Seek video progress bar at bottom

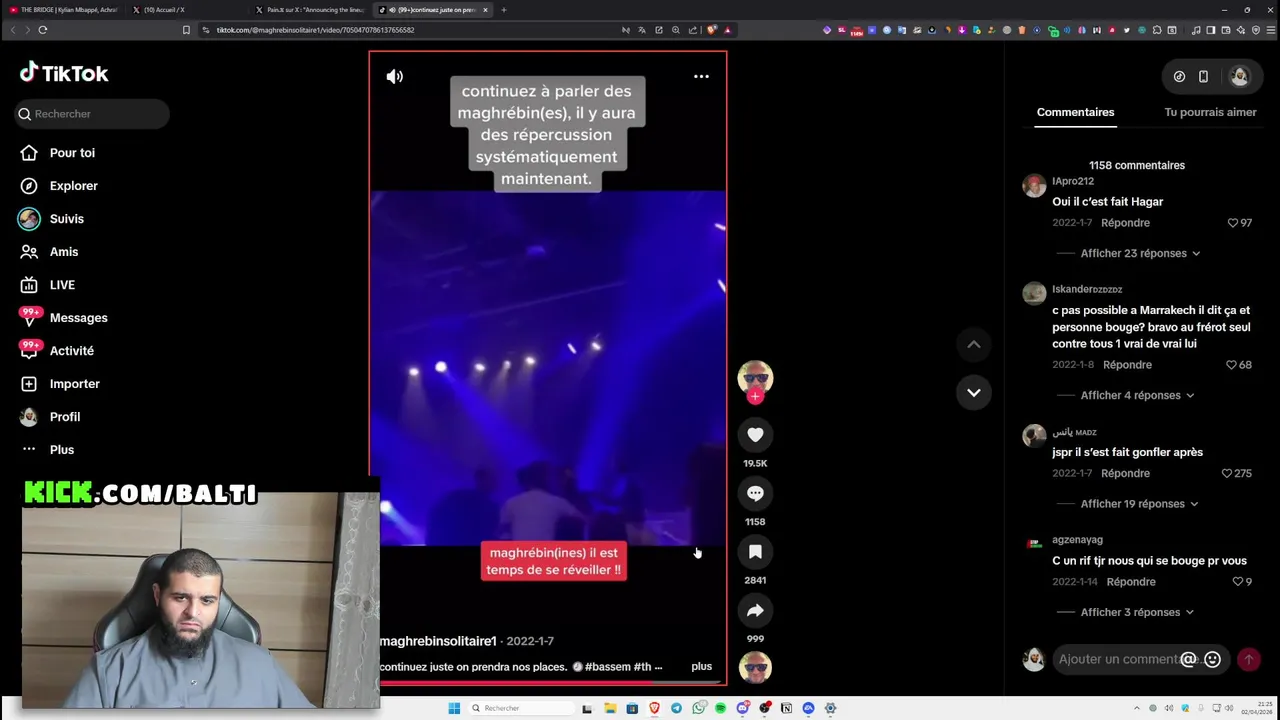coord(548,683)
